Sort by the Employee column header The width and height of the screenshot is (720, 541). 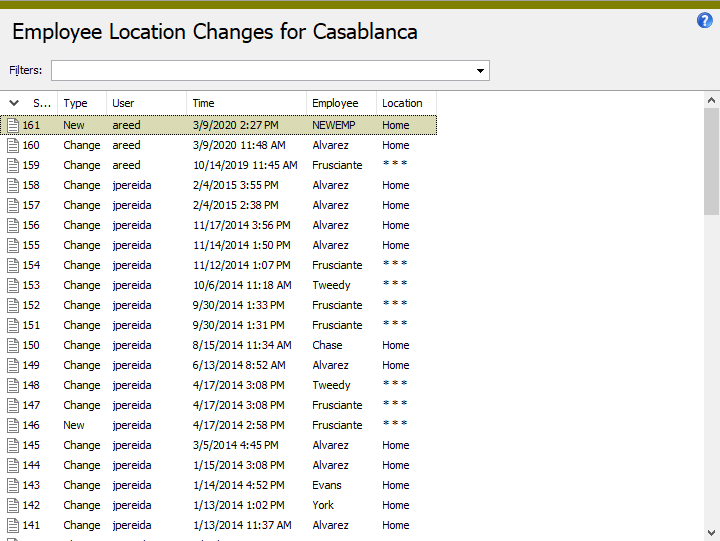coord(335,103)
